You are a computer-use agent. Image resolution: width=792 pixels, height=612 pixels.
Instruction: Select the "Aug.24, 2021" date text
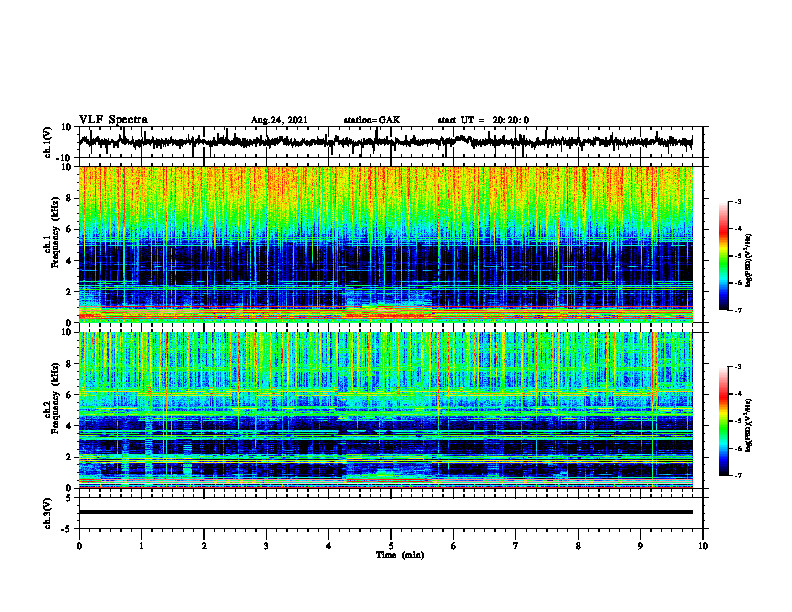(279, 120)
